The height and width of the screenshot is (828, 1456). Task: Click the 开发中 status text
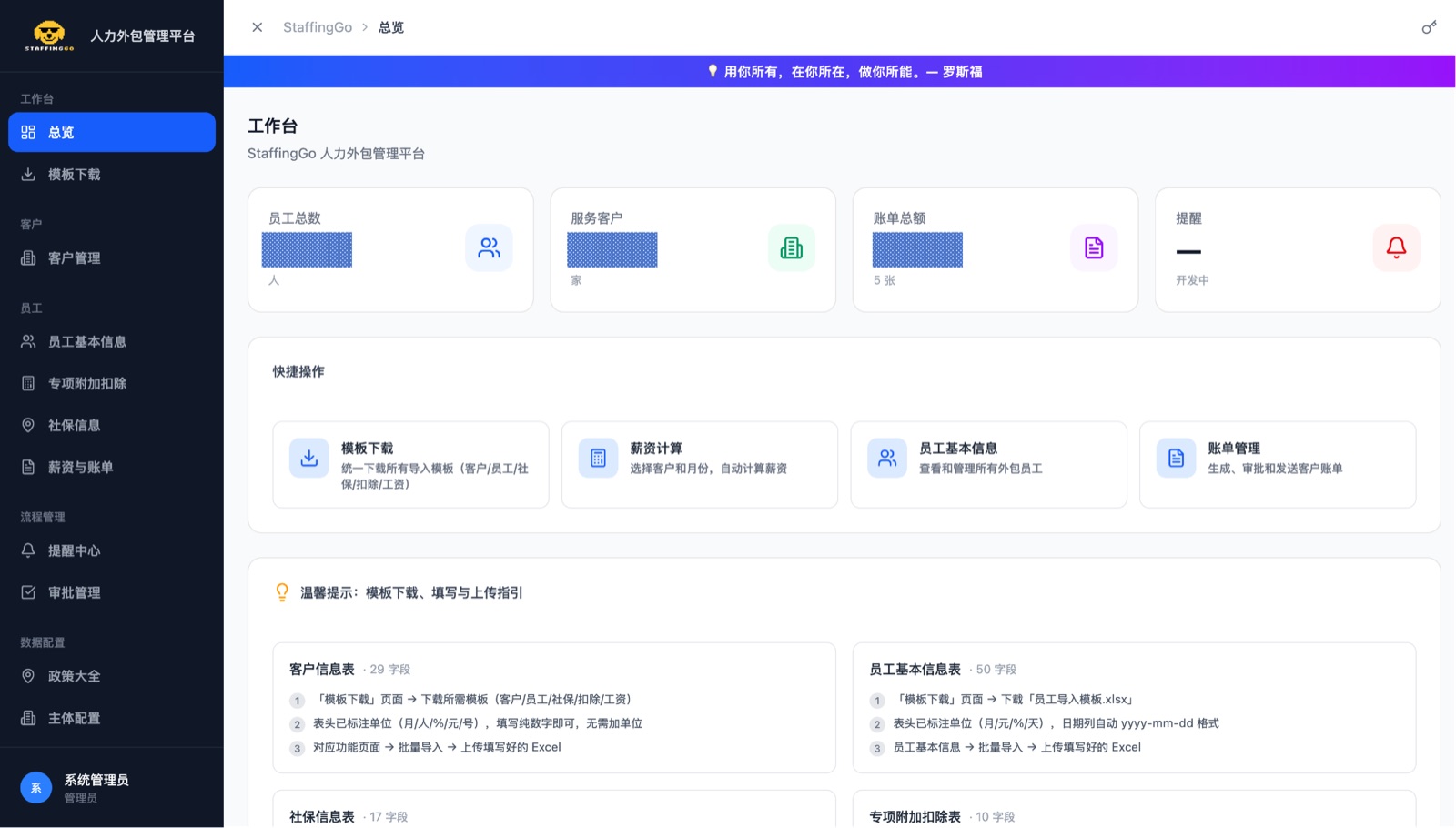pos(1192,280)
